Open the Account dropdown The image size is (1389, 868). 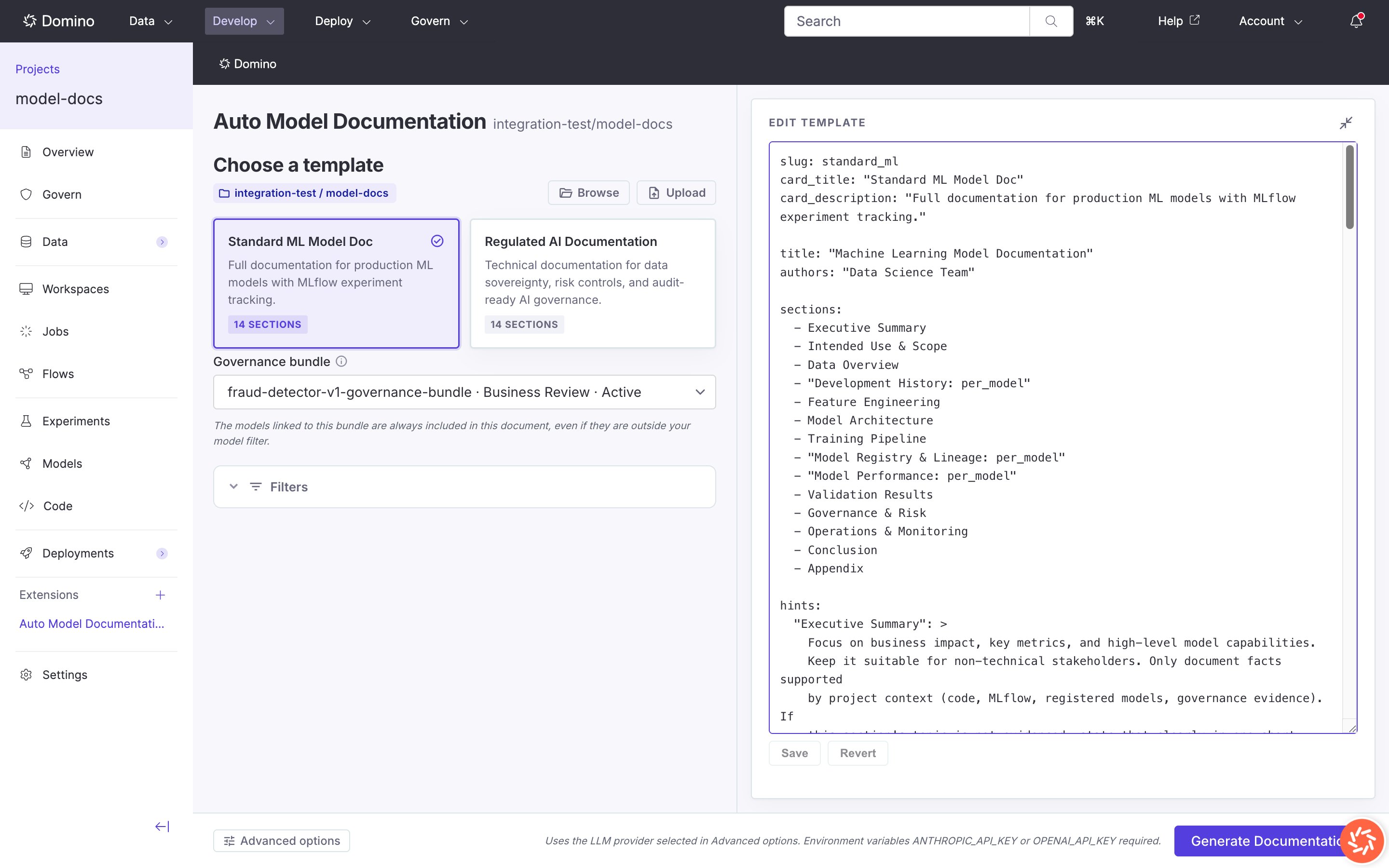[x=1270, y=21]
